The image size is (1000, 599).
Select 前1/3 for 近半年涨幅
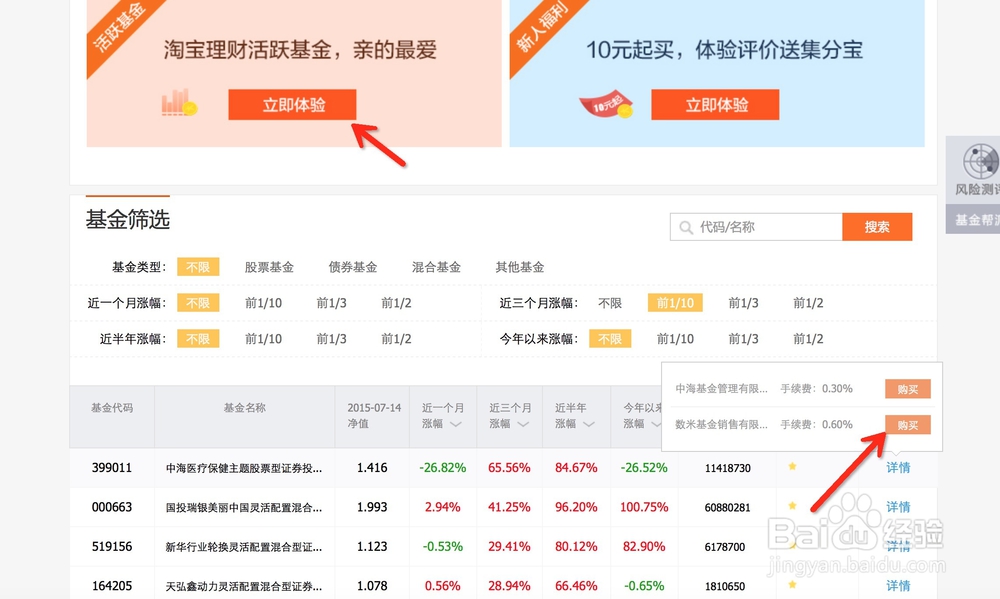[x=332, y=338]
